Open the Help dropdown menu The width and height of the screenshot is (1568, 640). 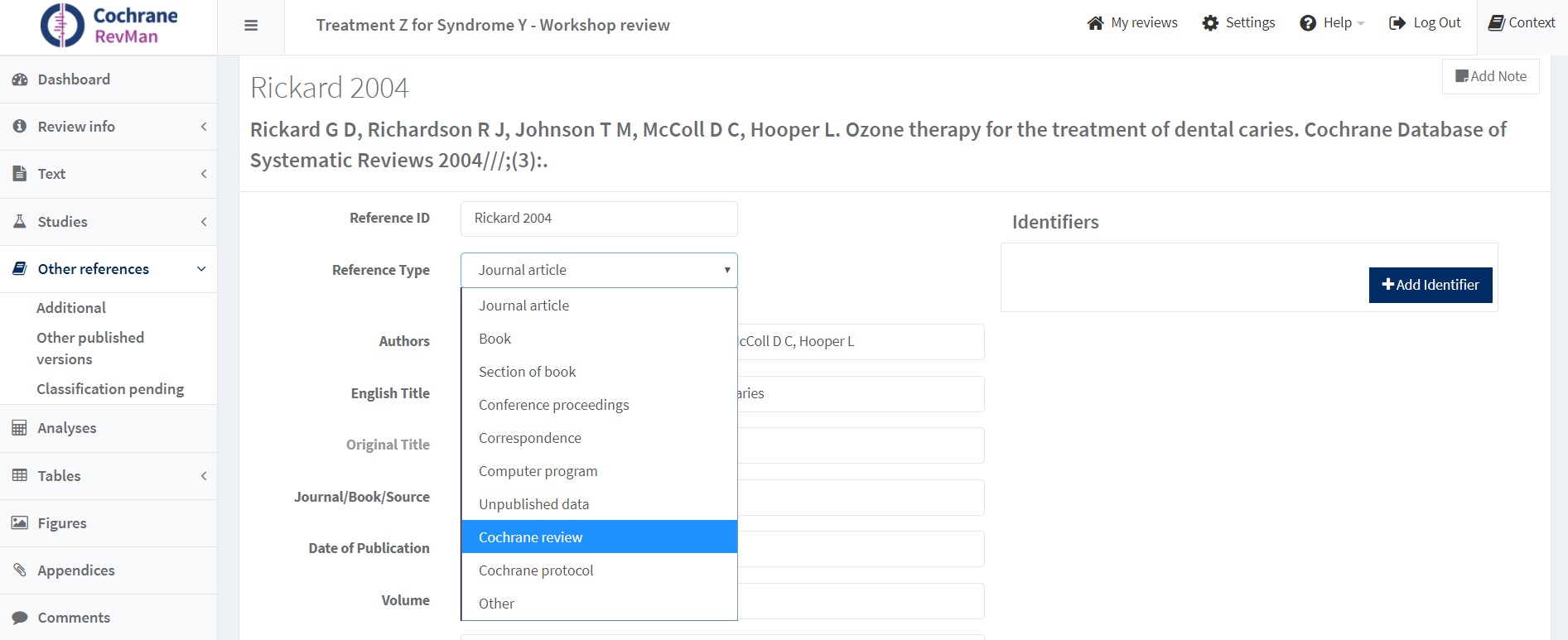[1332, 23]
